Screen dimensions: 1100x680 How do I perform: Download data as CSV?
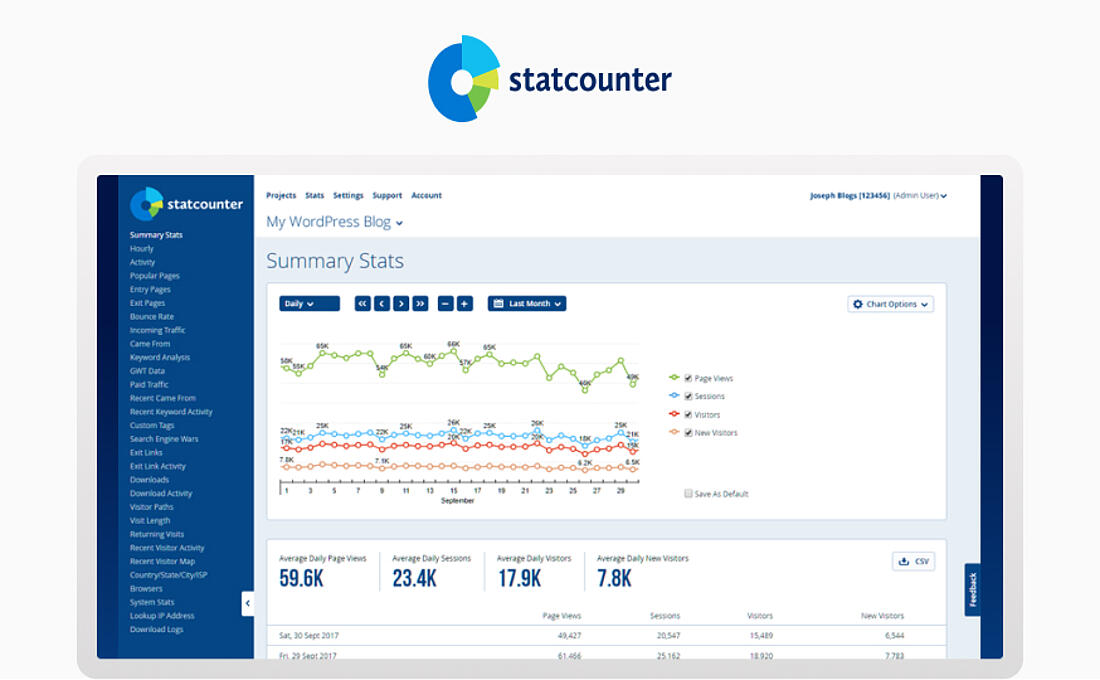pyautogui.click(x=913, y=561)
